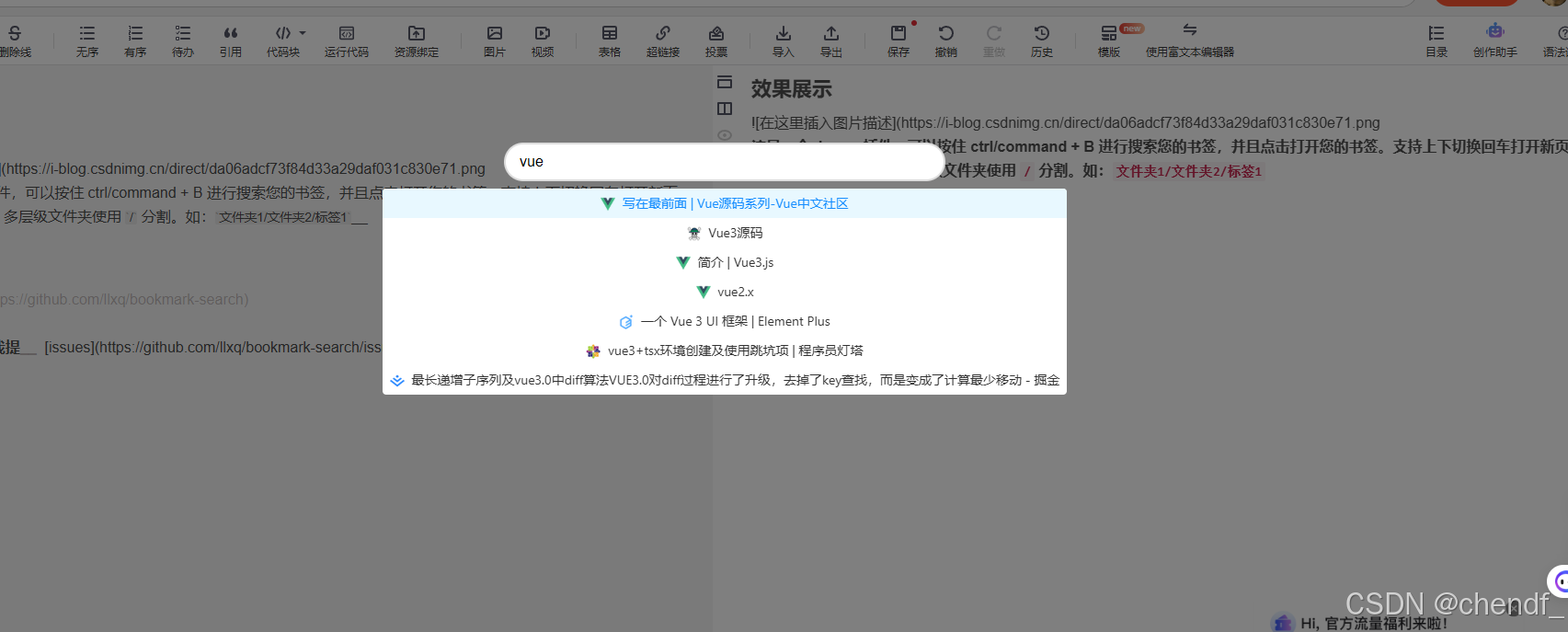Open the '最长递增子序列及vue3.0中diff算法' 掘金 result
The height and width of the screenshot is (632, 1568).
(x=725, y=380)
